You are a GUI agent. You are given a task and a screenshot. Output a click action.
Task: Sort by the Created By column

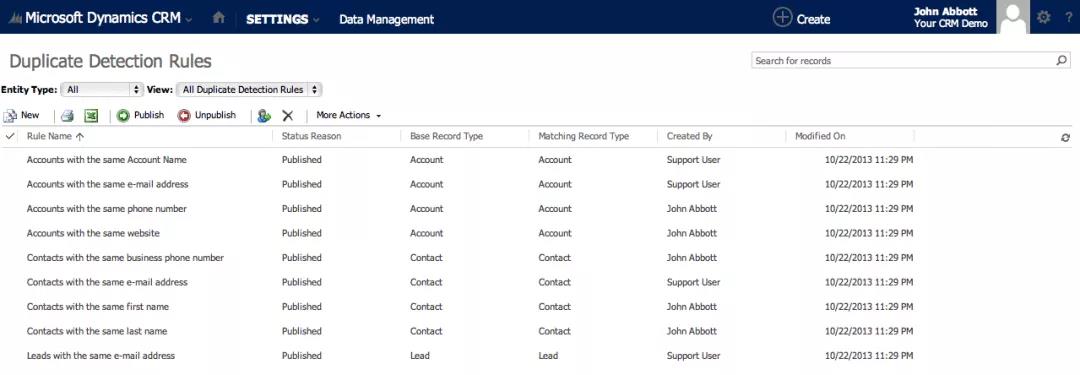click(689, 136)
